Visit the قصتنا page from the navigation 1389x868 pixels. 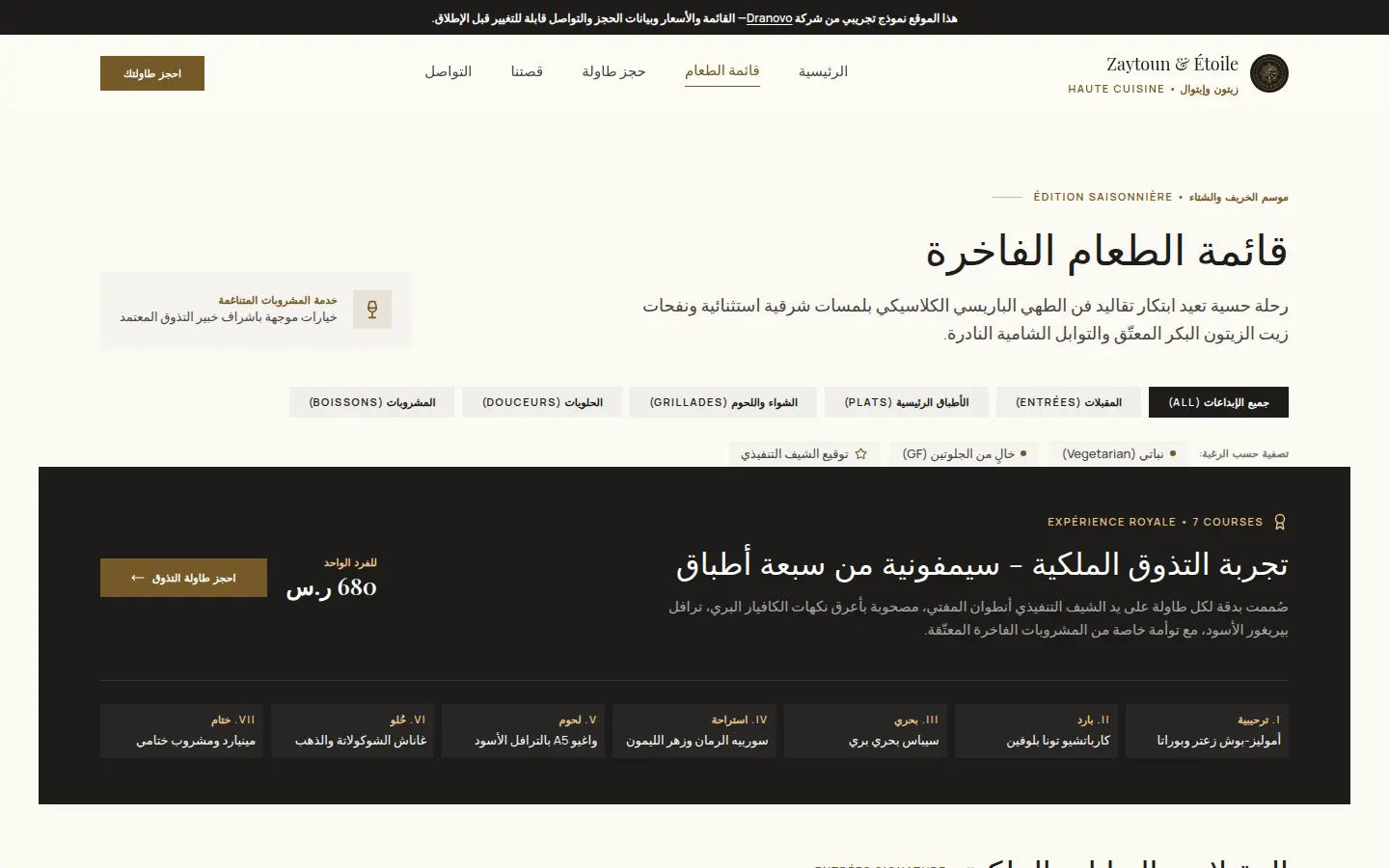(527, 71)
